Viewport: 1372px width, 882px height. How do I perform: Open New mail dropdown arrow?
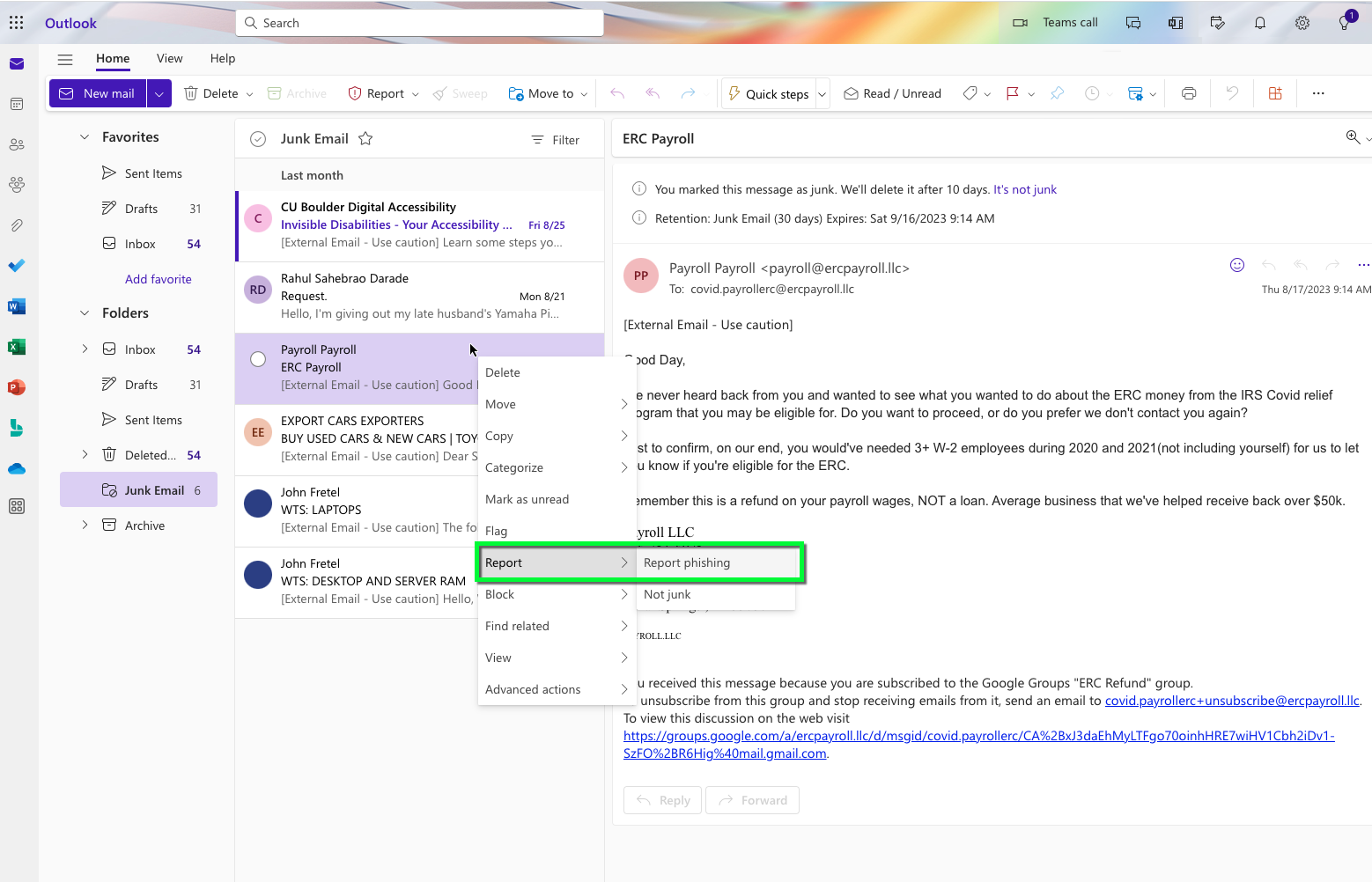tap(159, 93)
